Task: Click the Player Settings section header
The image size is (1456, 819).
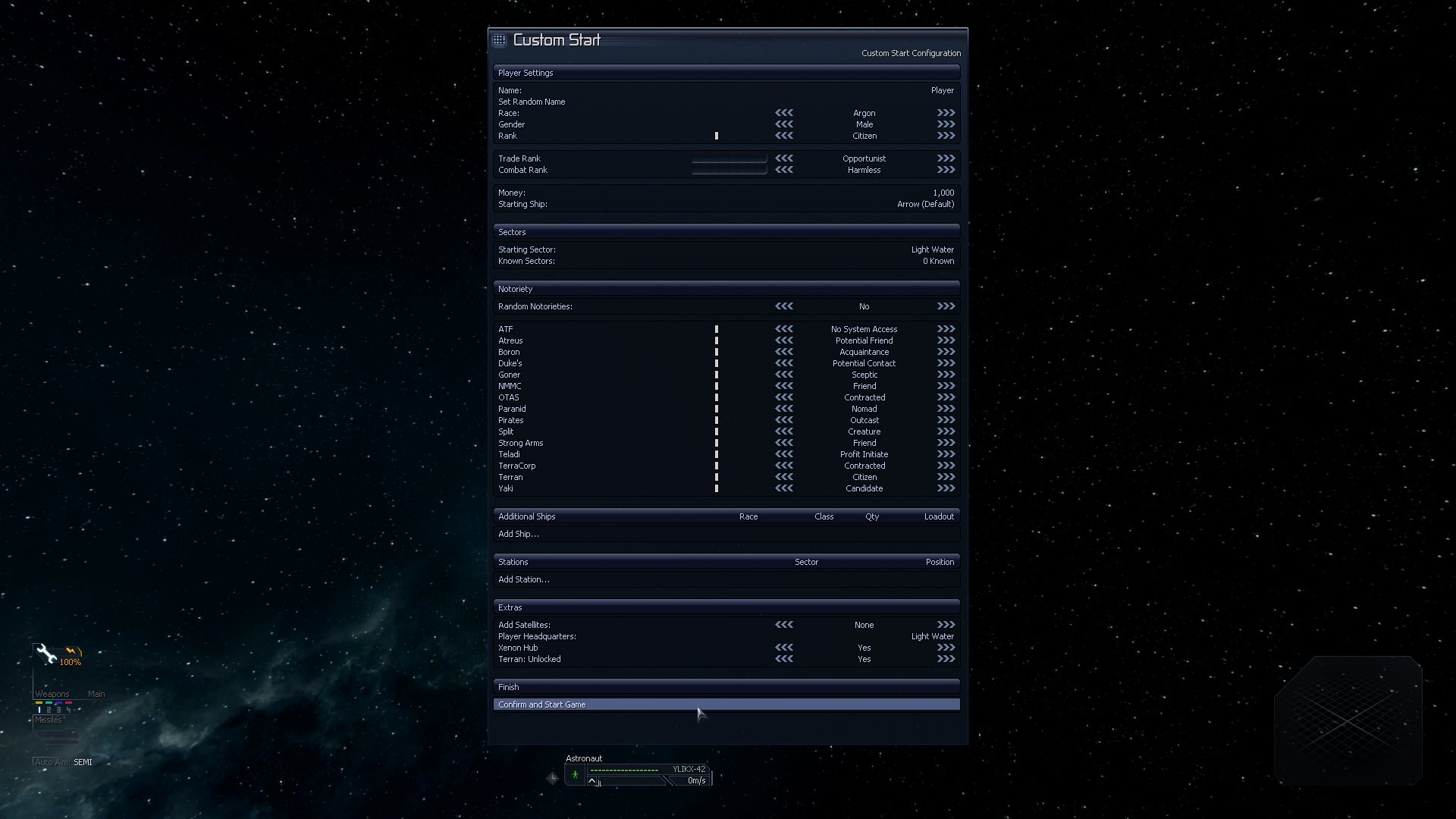Action: coord(726,73)
